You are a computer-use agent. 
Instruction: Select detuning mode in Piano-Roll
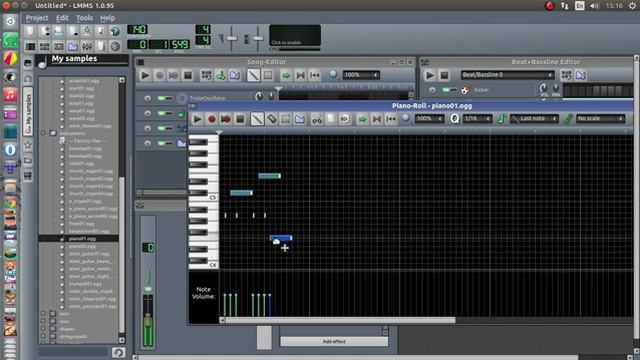(300, 119)
